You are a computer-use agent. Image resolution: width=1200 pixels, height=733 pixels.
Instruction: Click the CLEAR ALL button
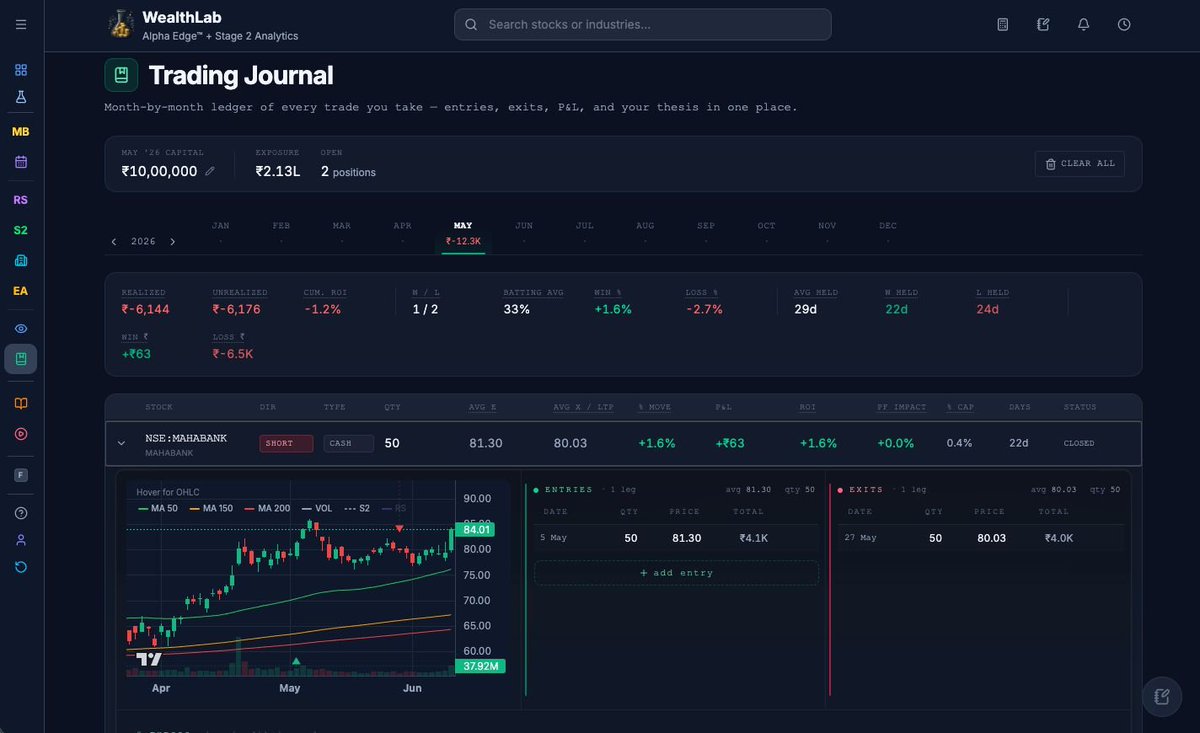(x=1080, y=163)
